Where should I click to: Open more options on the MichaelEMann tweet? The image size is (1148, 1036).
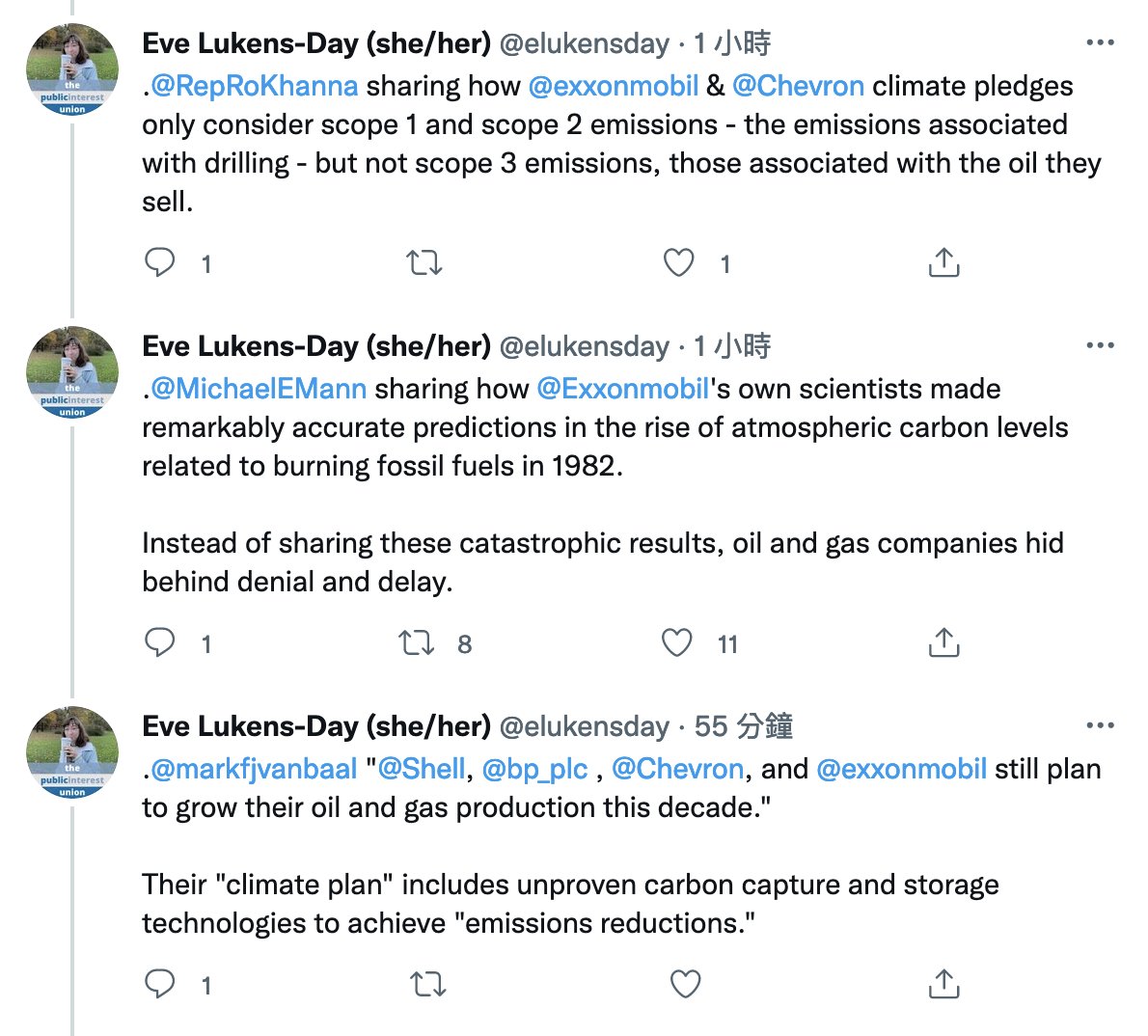tap(1100, 344)
